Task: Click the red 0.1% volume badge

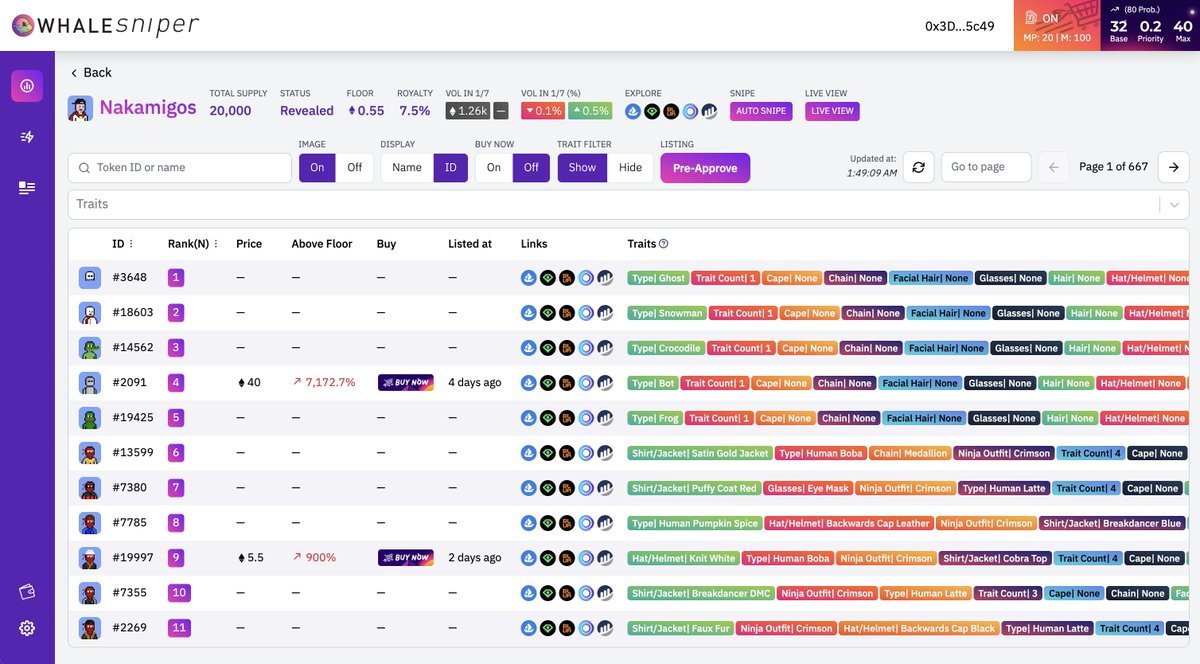Action: click(x=543, y=111)
